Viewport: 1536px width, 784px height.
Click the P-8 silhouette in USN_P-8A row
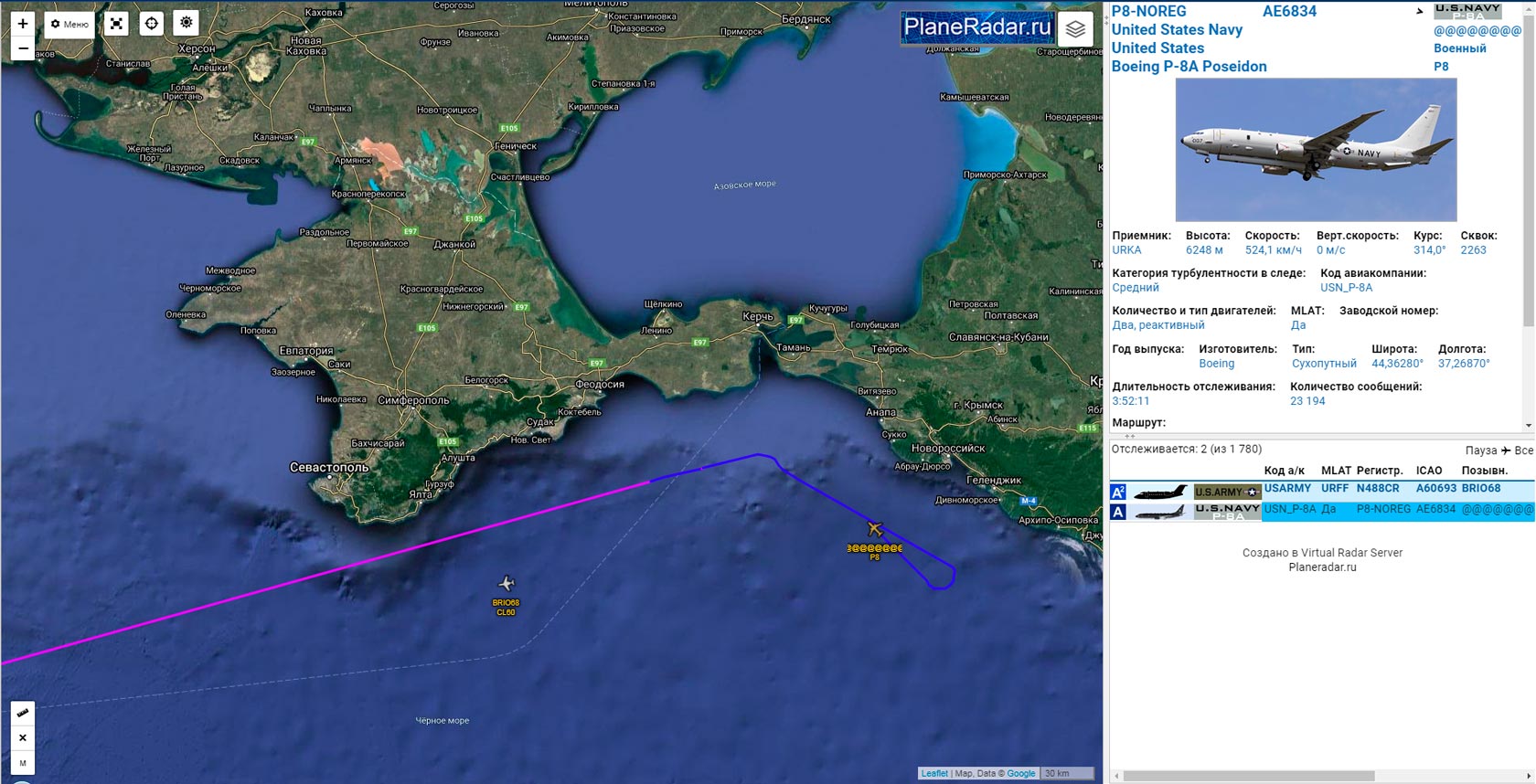1160,513
